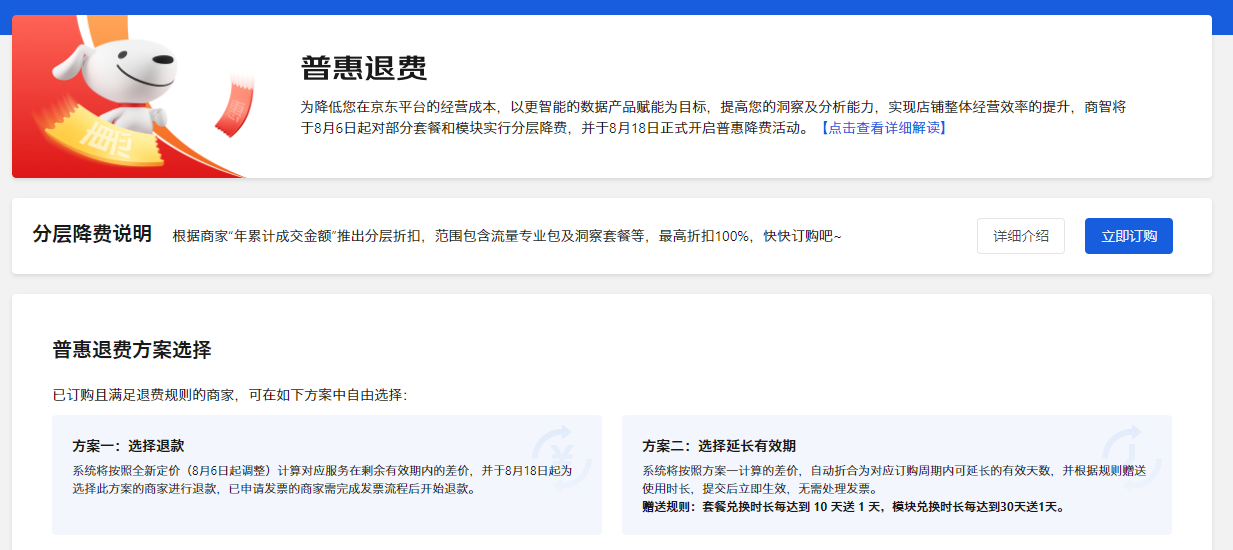Viewport: 1233px width, 550px height.
Task: Click the JD mascot banner image
Action: [x=135, y=97]
